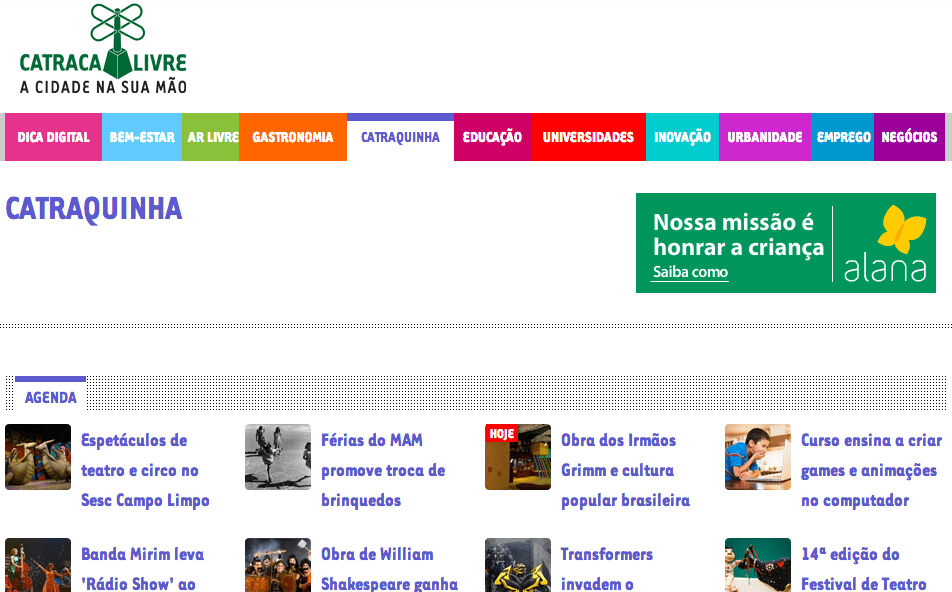This screenshot has height=592, width=952.
Task: Open 'Obra de William Shakespeare ganha' link
Action: coord(389,569)
